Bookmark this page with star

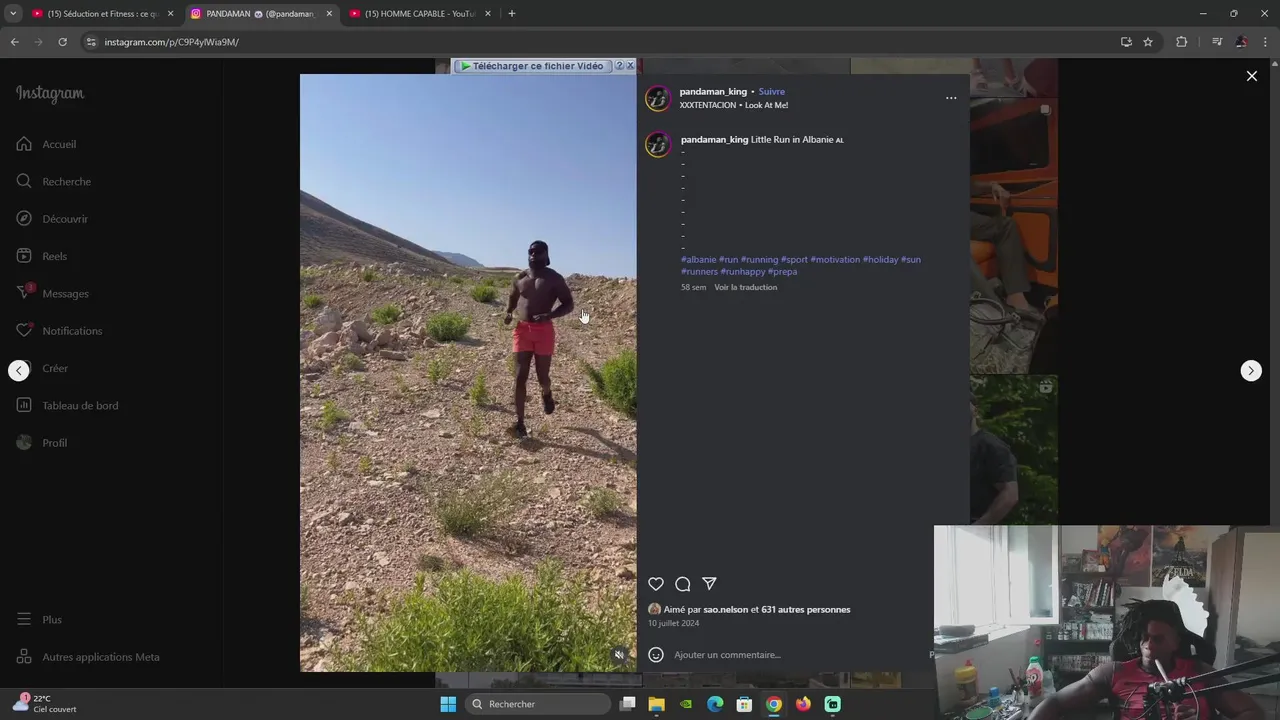(1148, 42)
